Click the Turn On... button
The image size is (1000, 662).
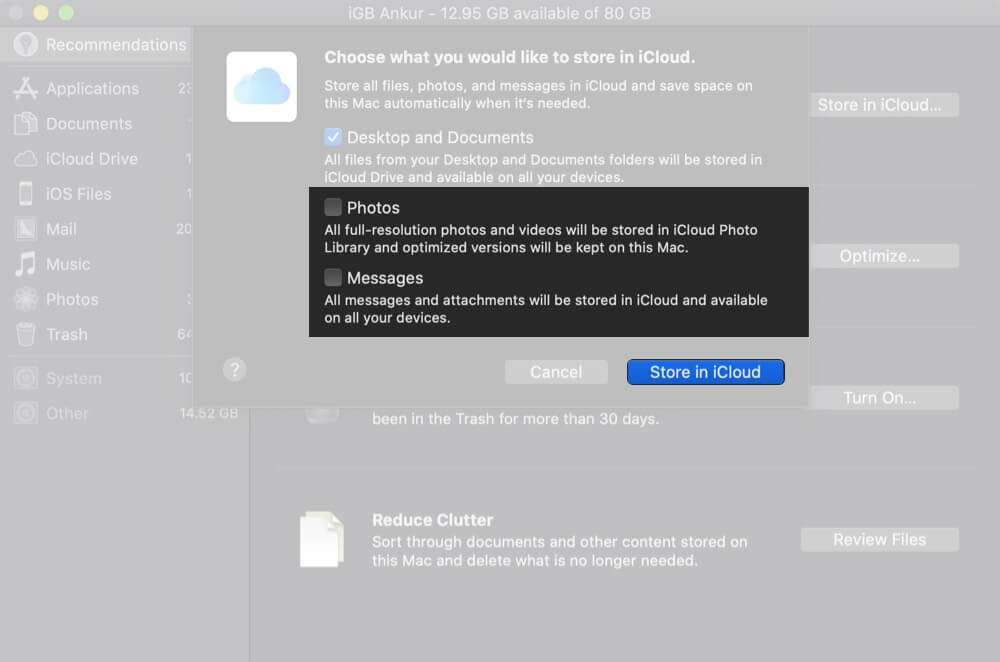[884, 398]
